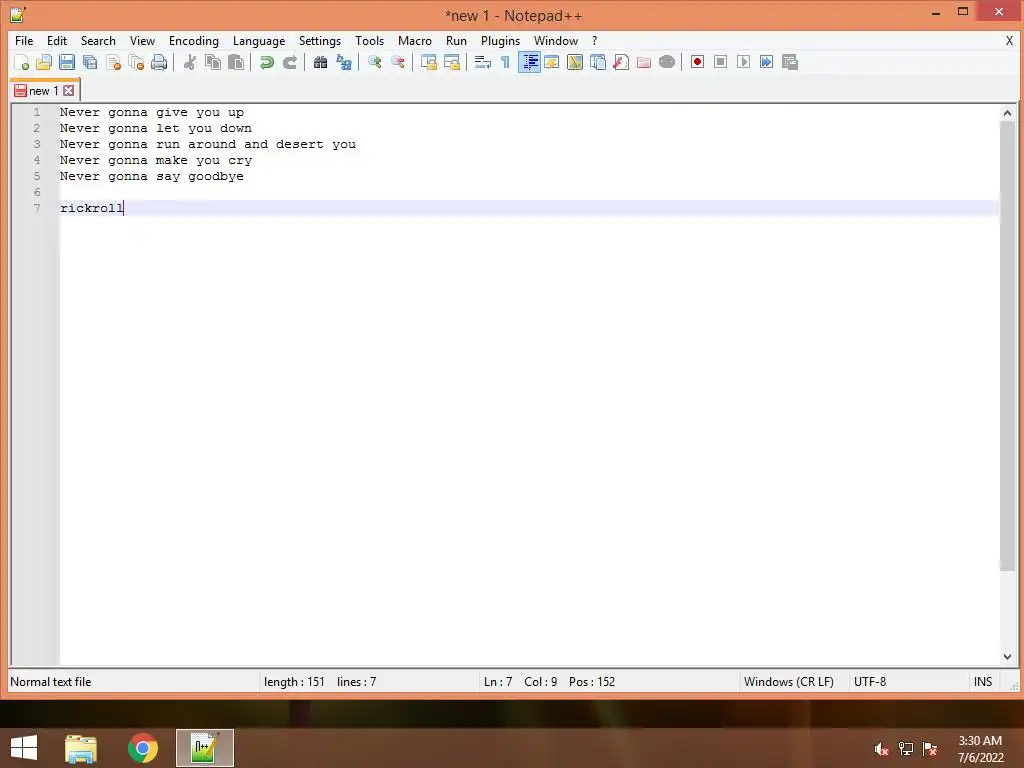Image resolution: width=1024 pixels, height=768 pixels.
Task: Open the Document Map panel icon
Action: [575, 62]
